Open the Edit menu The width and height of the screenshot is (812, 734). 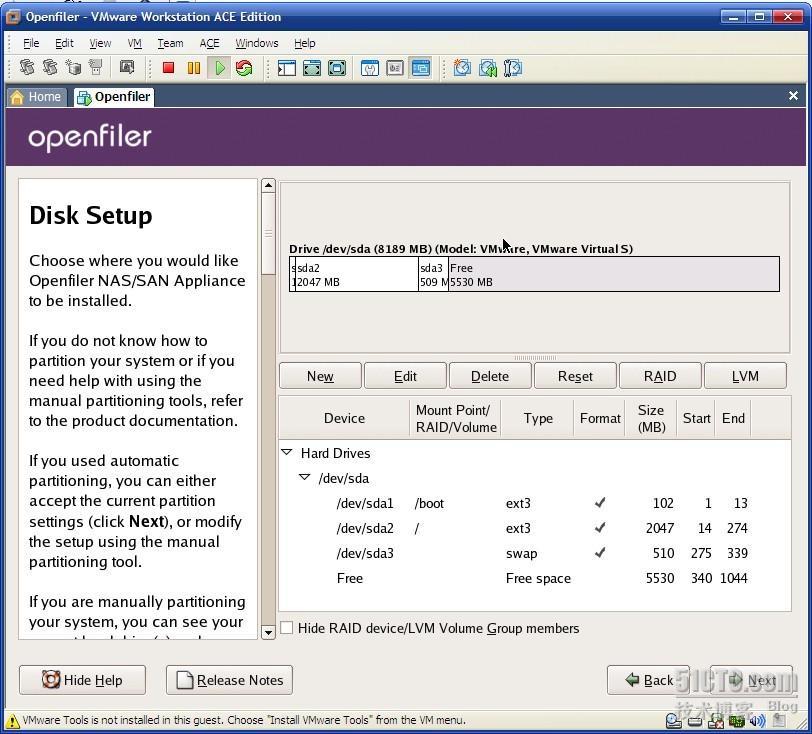(64, 43)
